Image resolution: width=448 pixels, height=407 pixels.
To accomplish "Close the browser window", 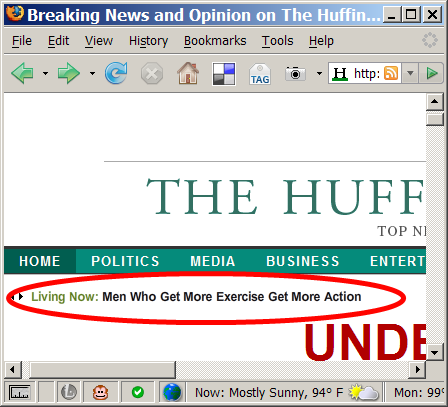I will [432, 15].
